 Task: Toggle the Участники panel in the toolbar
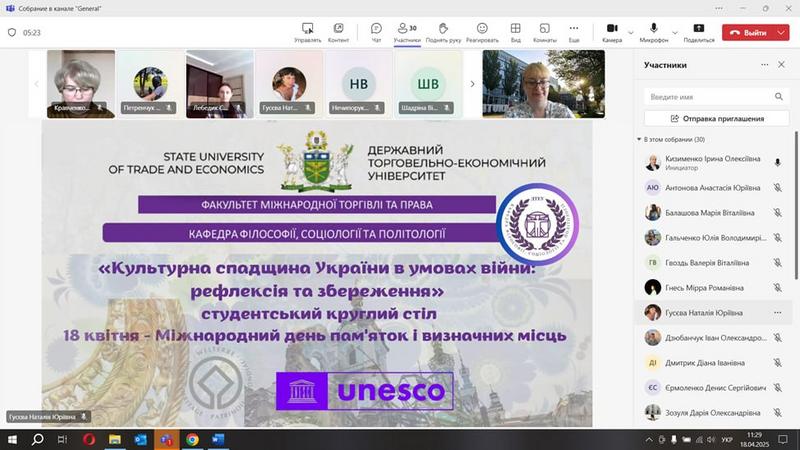(407, 33)
